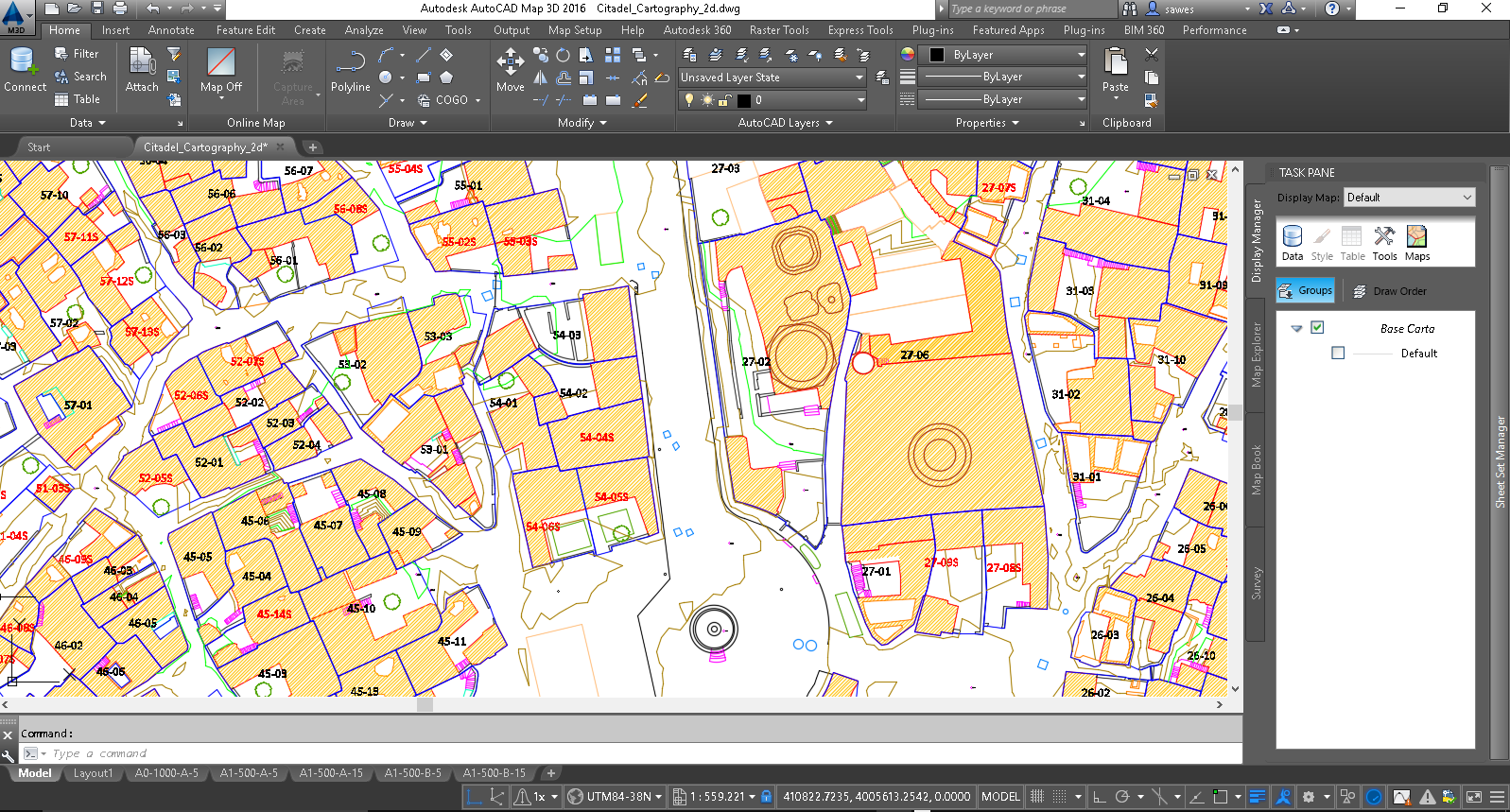Image resolution: width=1510 pixels, height=812 pixels.
Task: Click the MODEL status bar button
Action: [x=1000, y=797]
